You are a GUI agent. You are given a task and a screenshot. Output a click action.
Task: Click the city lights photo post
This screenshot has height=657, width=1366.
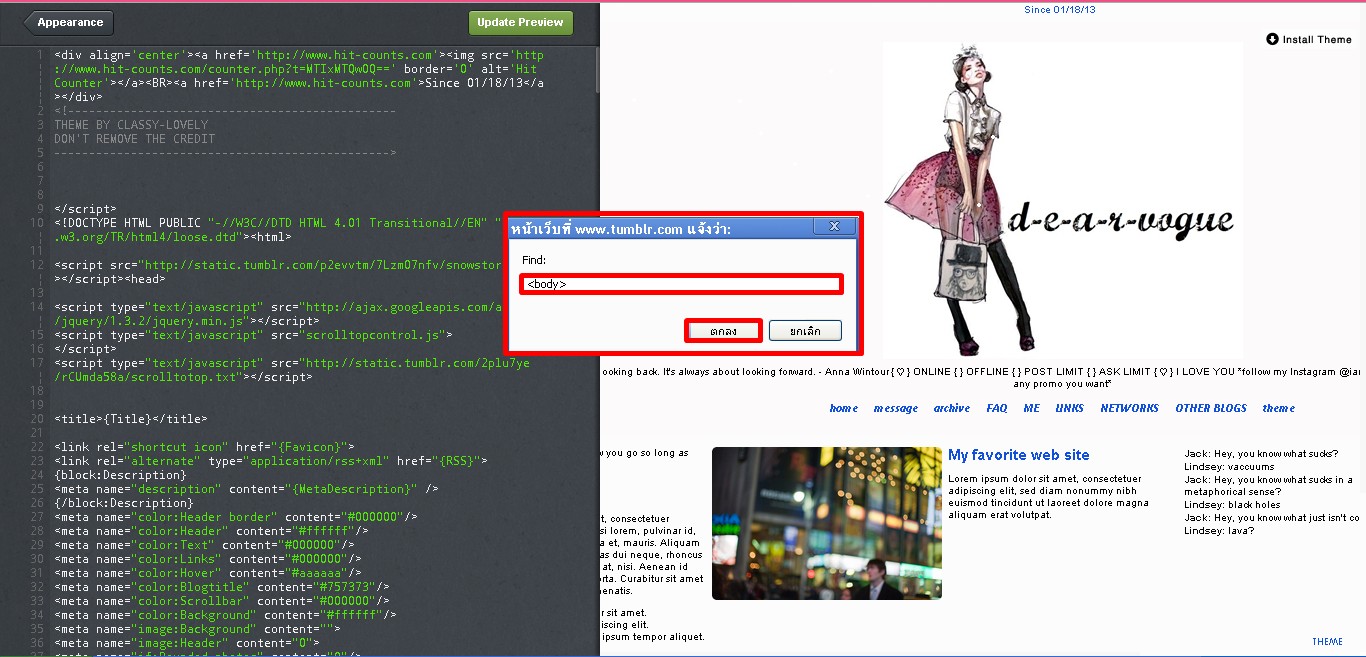[x=827, y=523]
